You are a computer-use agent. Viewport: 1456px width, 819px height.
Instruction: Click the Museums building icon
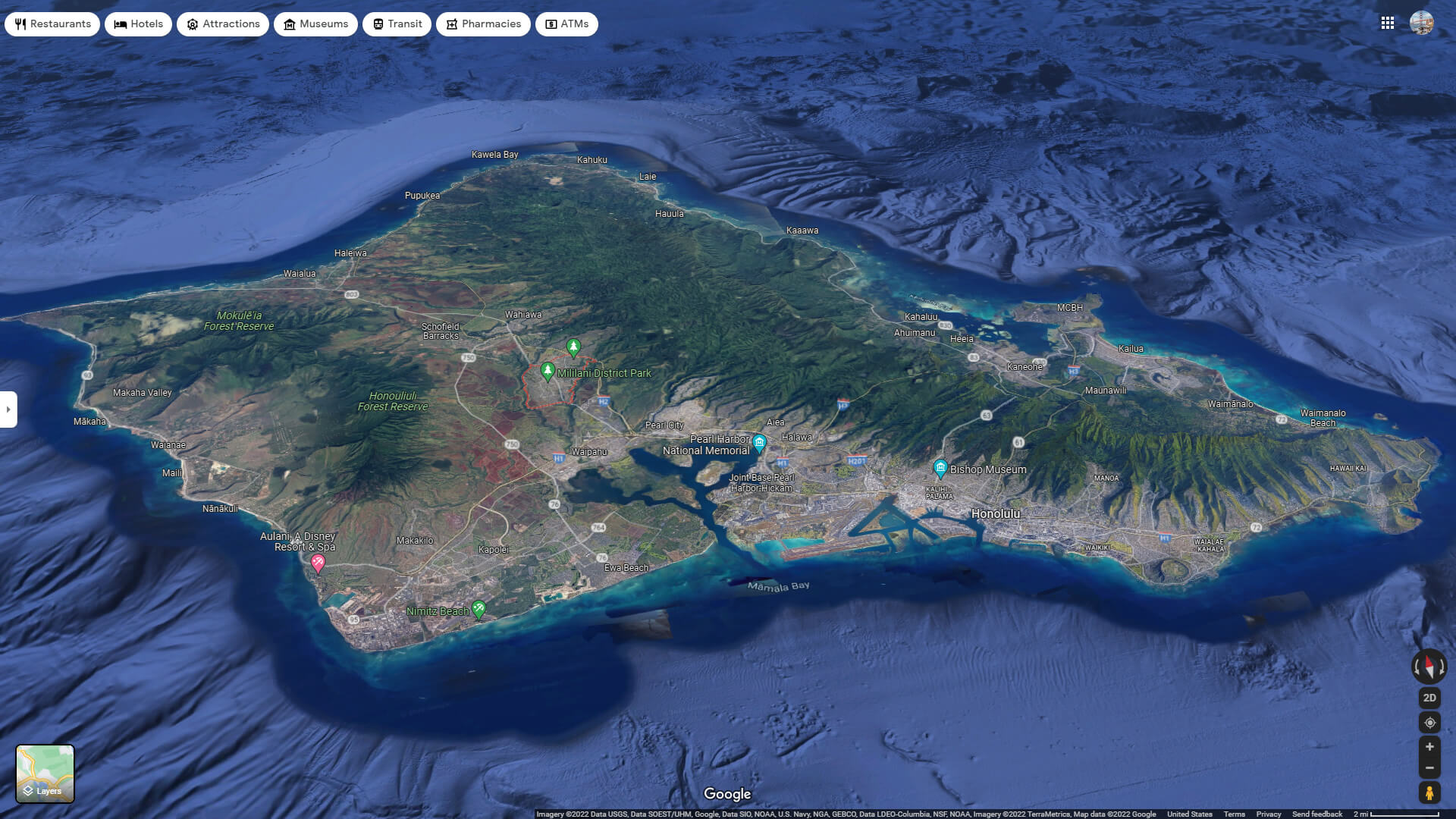[x=289, y=24]
